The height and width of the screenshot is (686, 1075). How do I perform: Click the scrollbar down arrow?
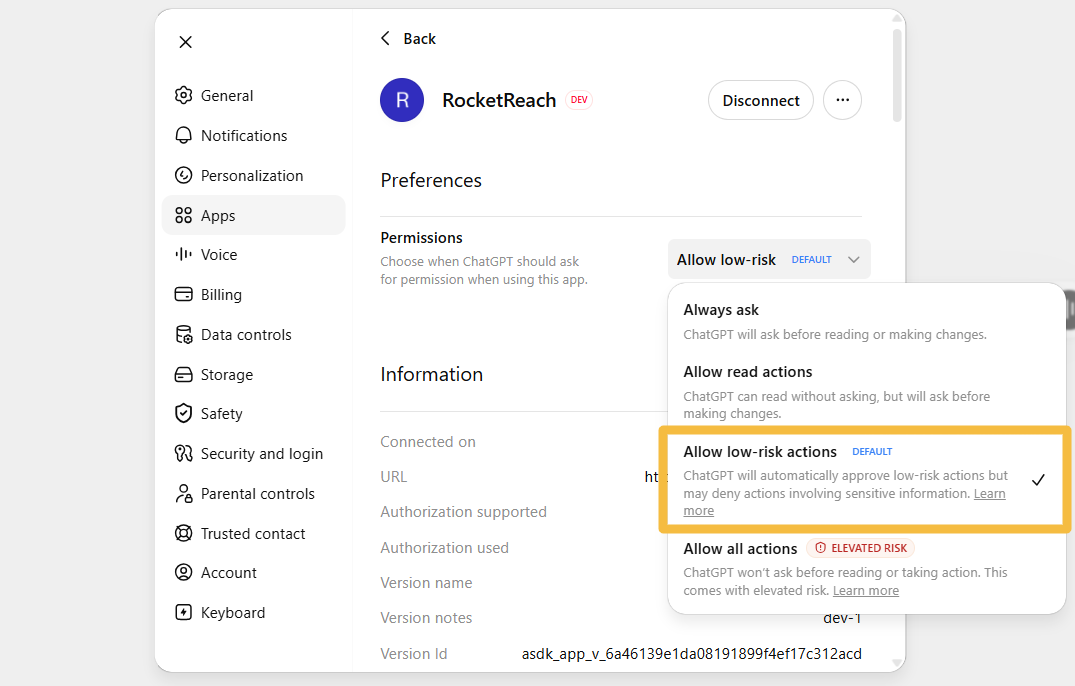897,663
